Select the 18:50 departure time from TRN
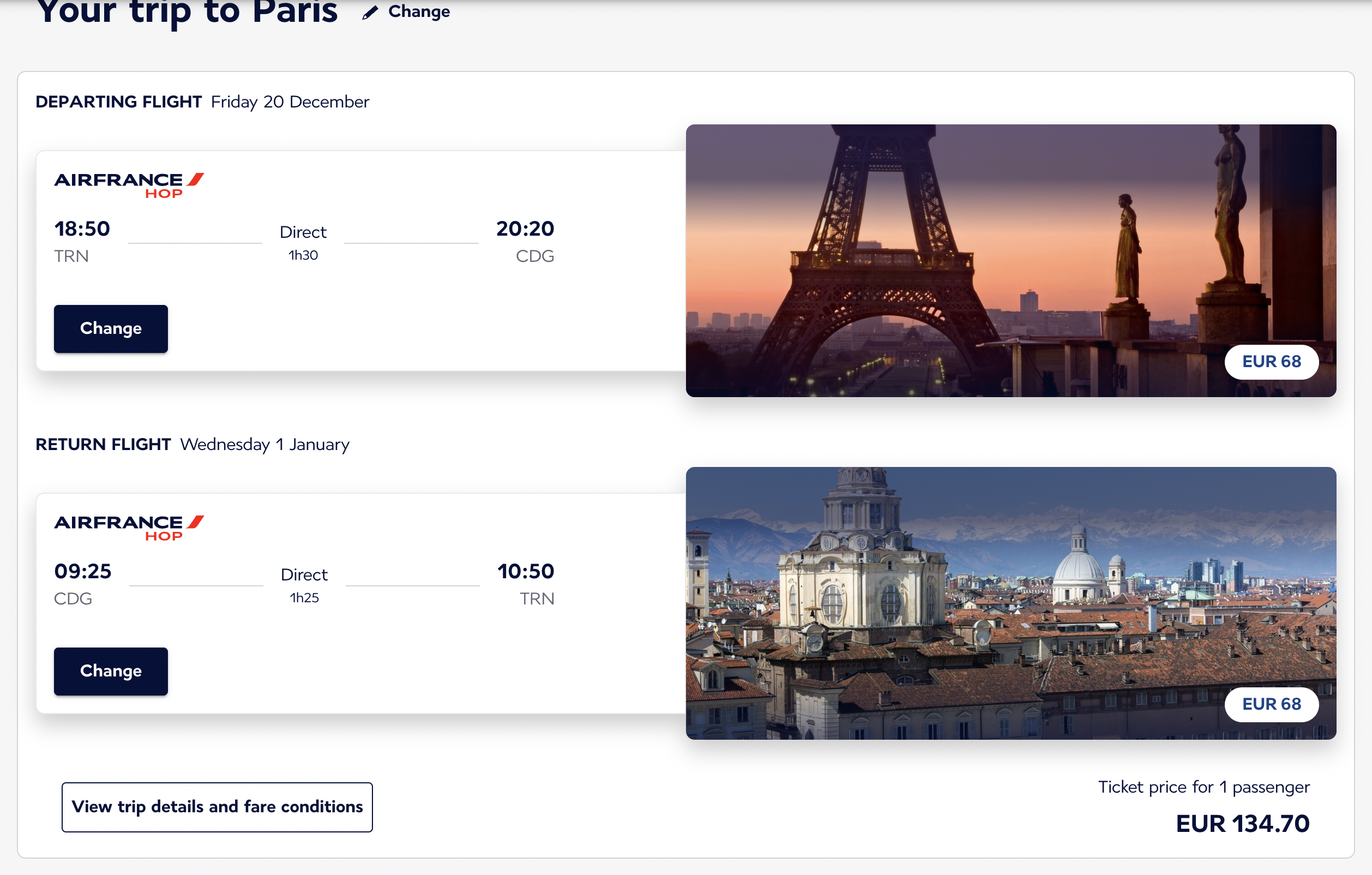The width and height of the screenshot is (1372, 875). (82, 229)
